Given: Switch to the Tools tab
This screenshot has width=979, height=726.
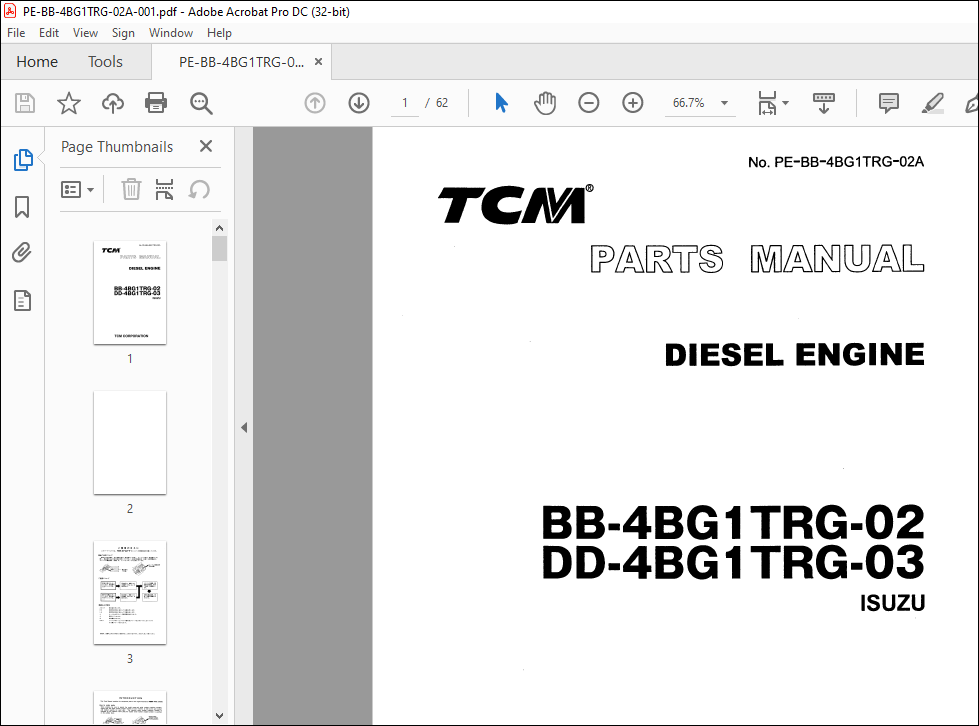Looking at the screenshot, I should pyautogui.click(x=105, y=62).
